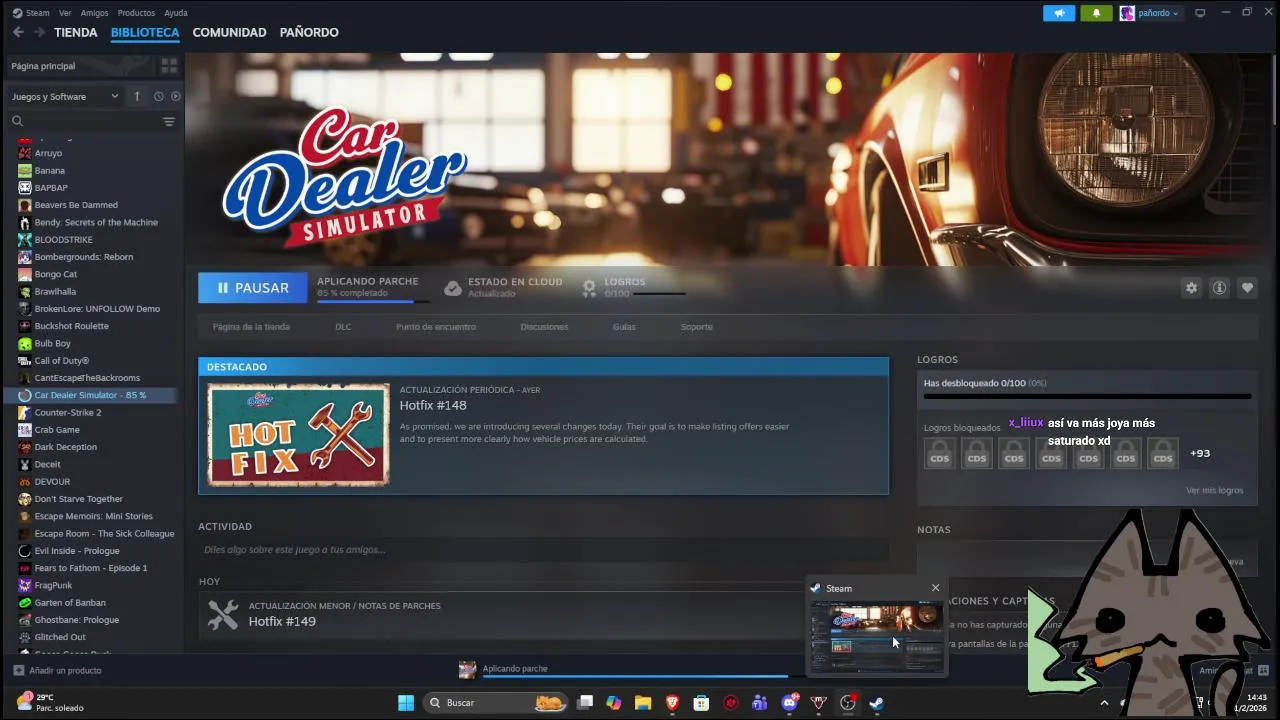
Task: Open the announcements megaphone button
Action: 1059,13
